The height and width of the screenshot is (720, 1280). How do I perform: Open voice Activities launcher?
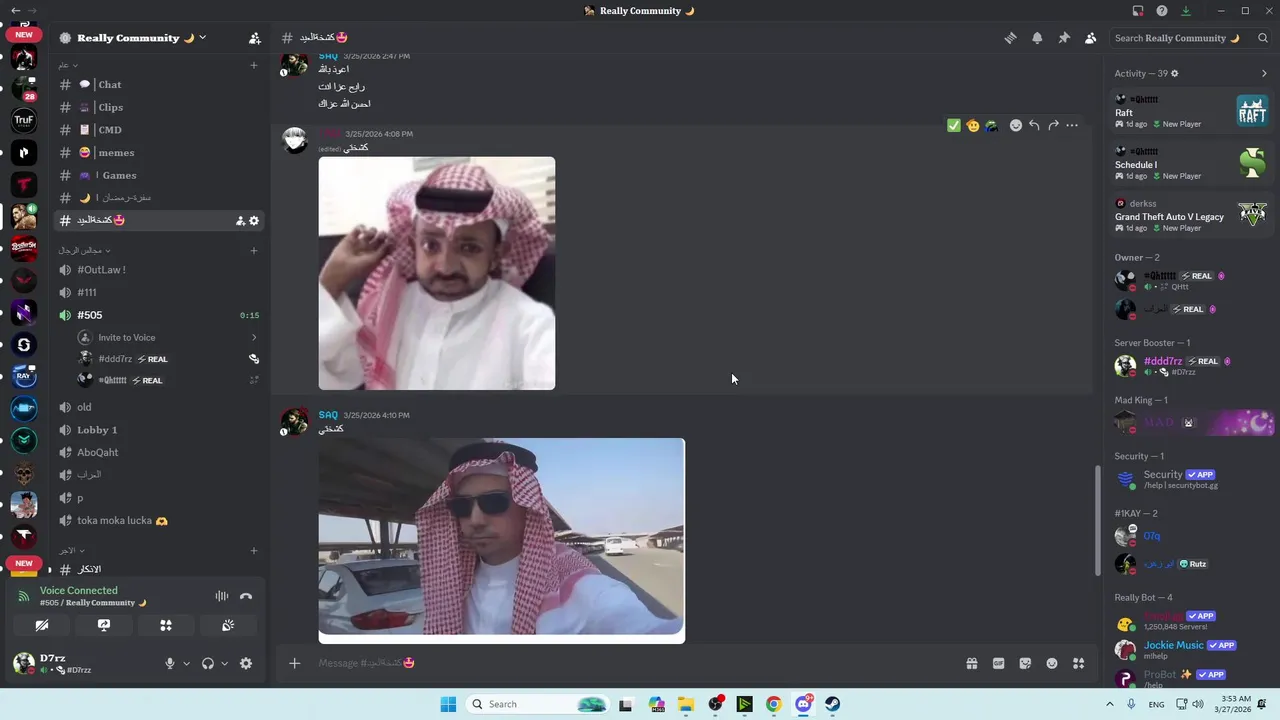(x=166, y=625)
